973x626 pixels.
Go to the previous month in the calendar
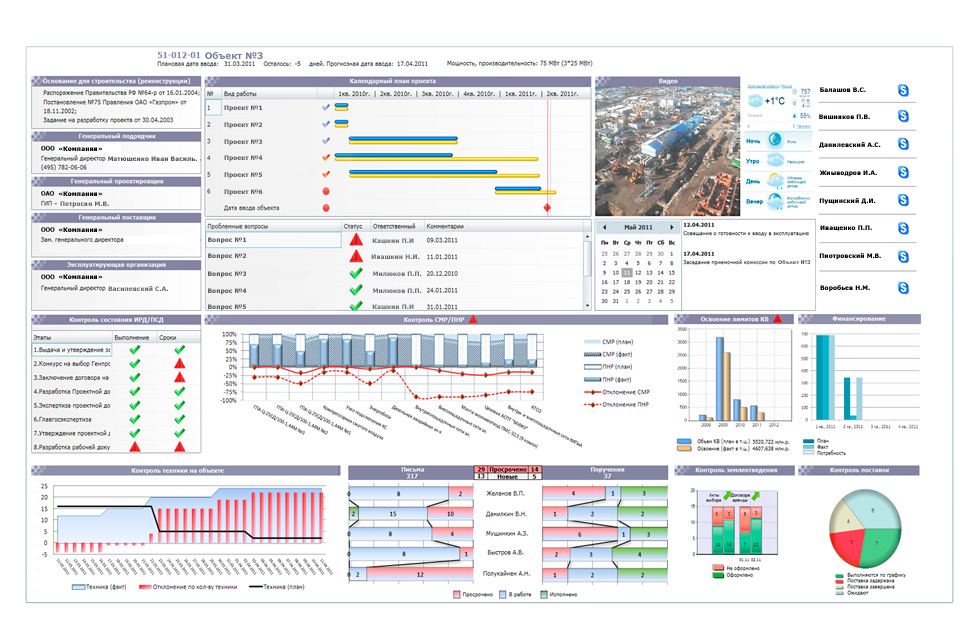pyautogui.click(x=605, y=227)
